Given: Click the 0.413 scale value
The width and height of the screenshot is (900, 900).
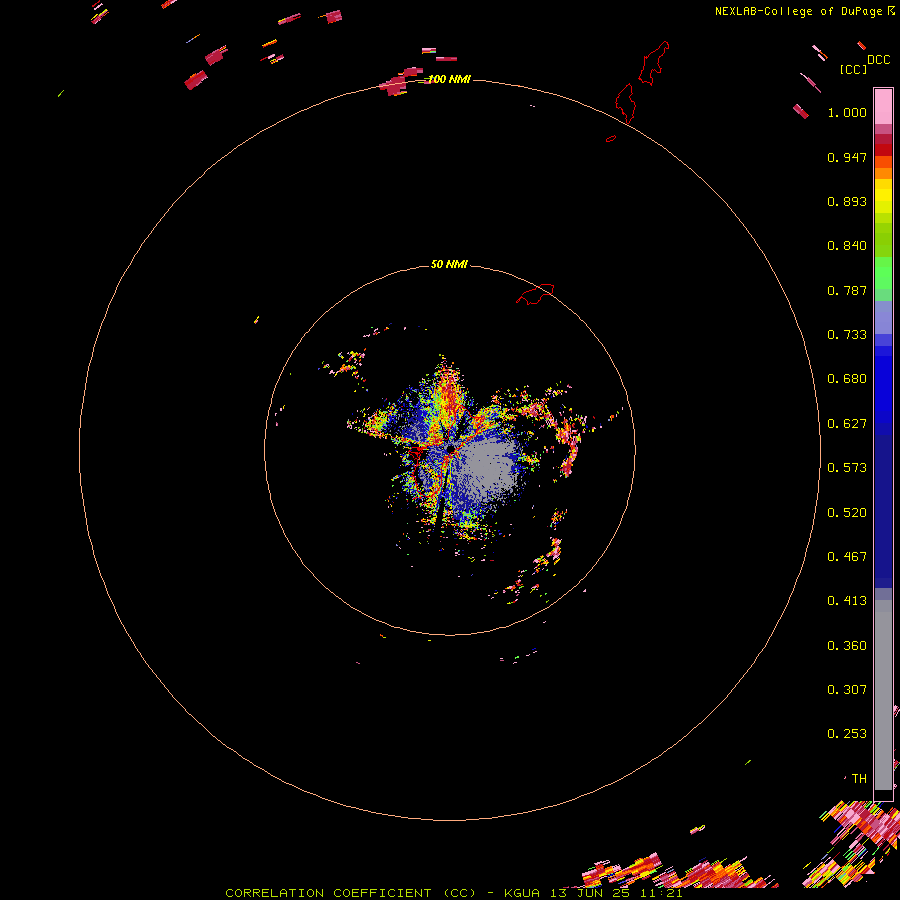Looking at the screenshot, I should tap(847, 601).
